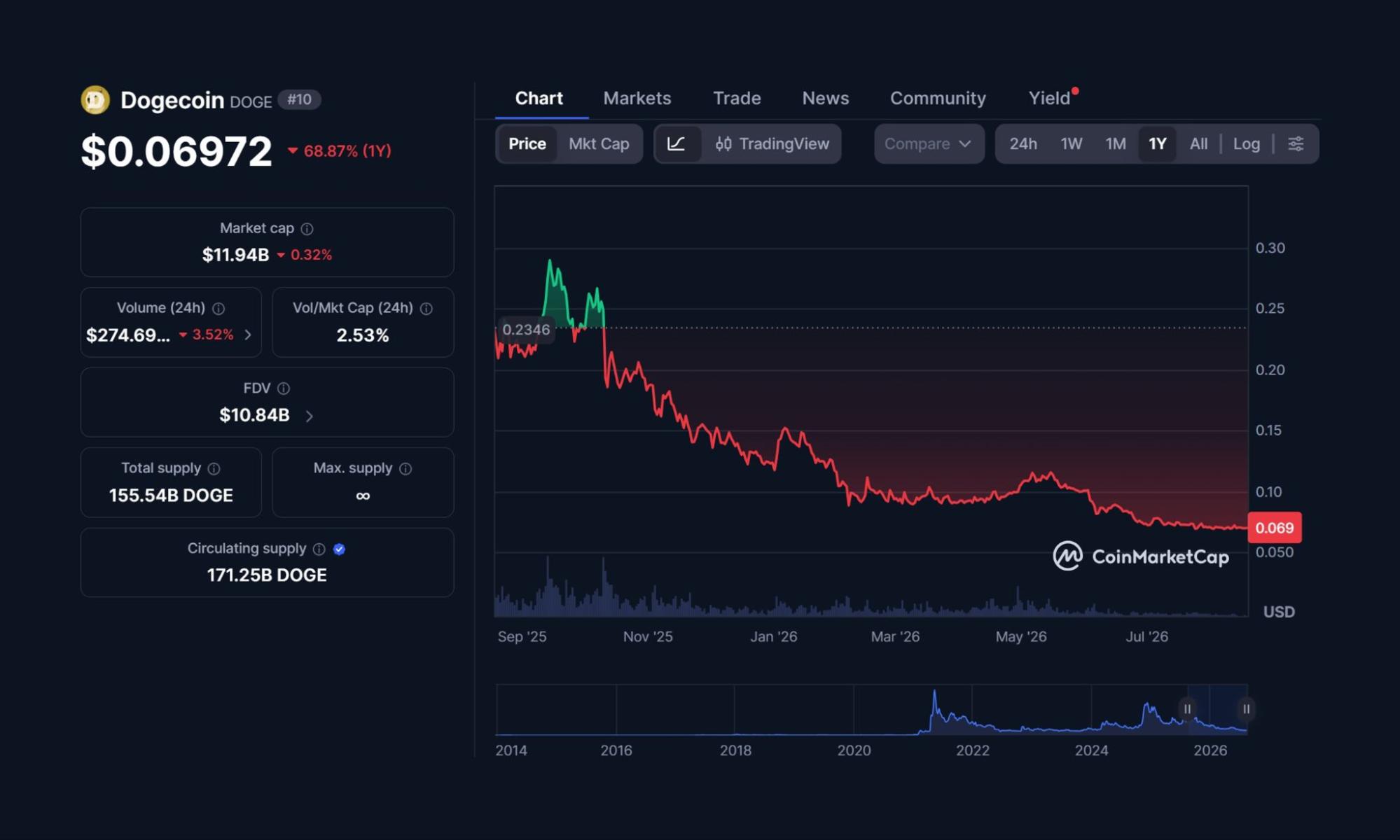Screen dimensions: 1400x840
Task: Click Max. supply info icon
Action: [x=406, y=469]
